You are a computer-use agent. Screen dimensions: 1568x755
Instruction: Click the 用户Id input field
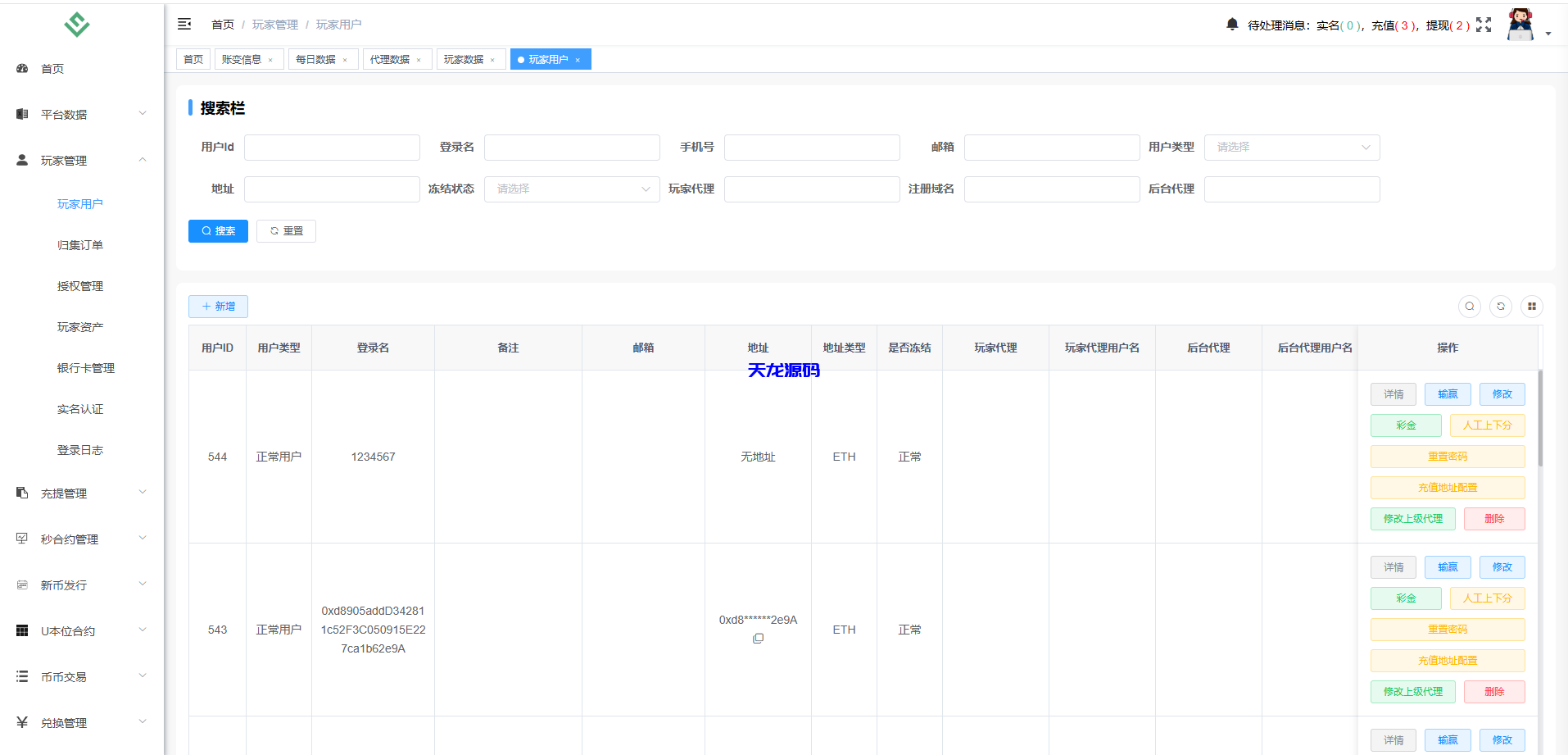coord(332,148)
